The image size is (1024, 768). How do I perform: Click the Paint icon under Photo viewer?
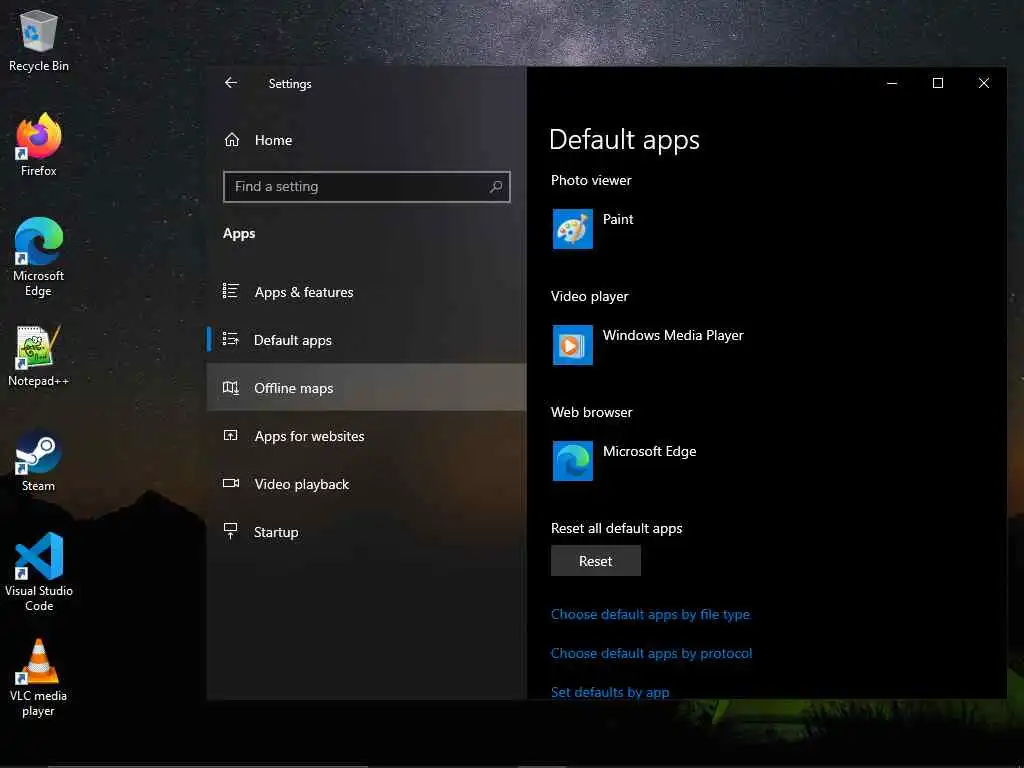pyautogui.click(x=573, y=229)
